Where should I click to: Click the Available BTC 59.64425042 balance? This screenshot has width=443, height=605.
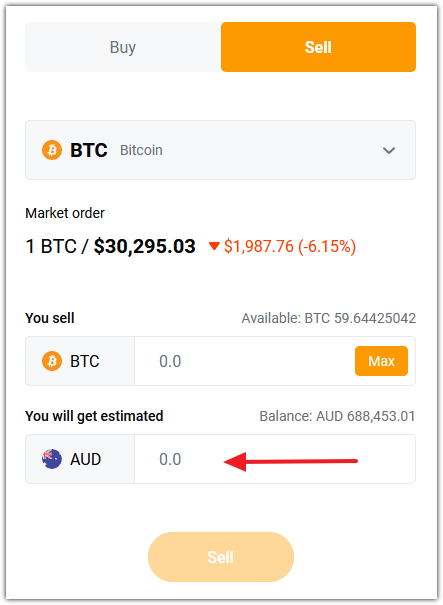(x=329, y=318)
